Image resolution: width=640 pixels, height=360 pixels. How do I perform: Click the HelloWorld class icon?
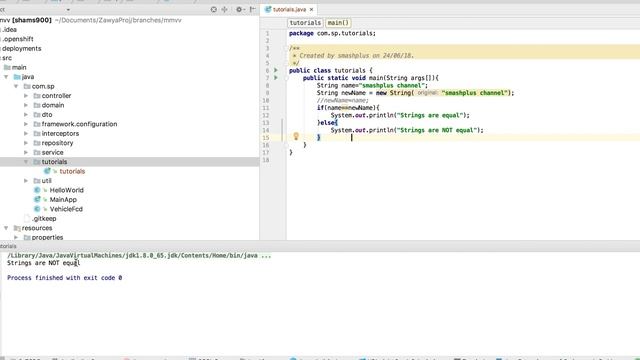click(x=37, y=190)
